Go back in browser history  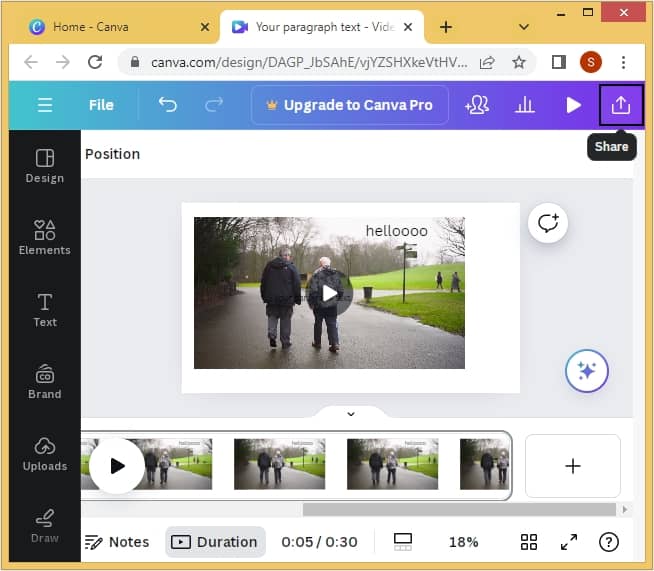pos(31,63)
